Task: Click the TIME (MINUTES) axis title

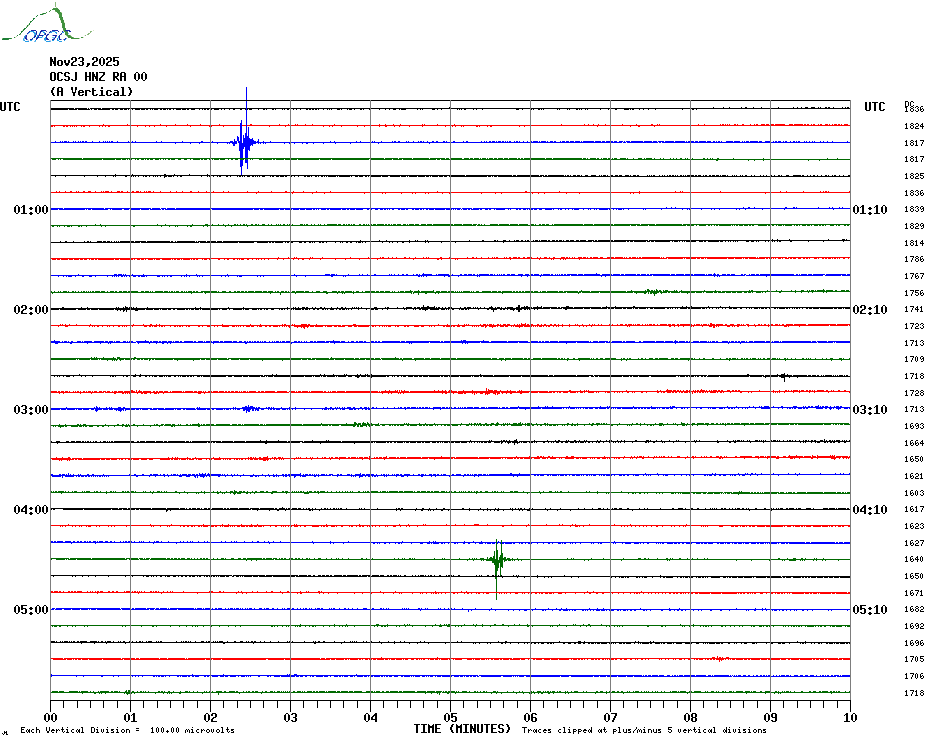Action: (x=462, y=729)
